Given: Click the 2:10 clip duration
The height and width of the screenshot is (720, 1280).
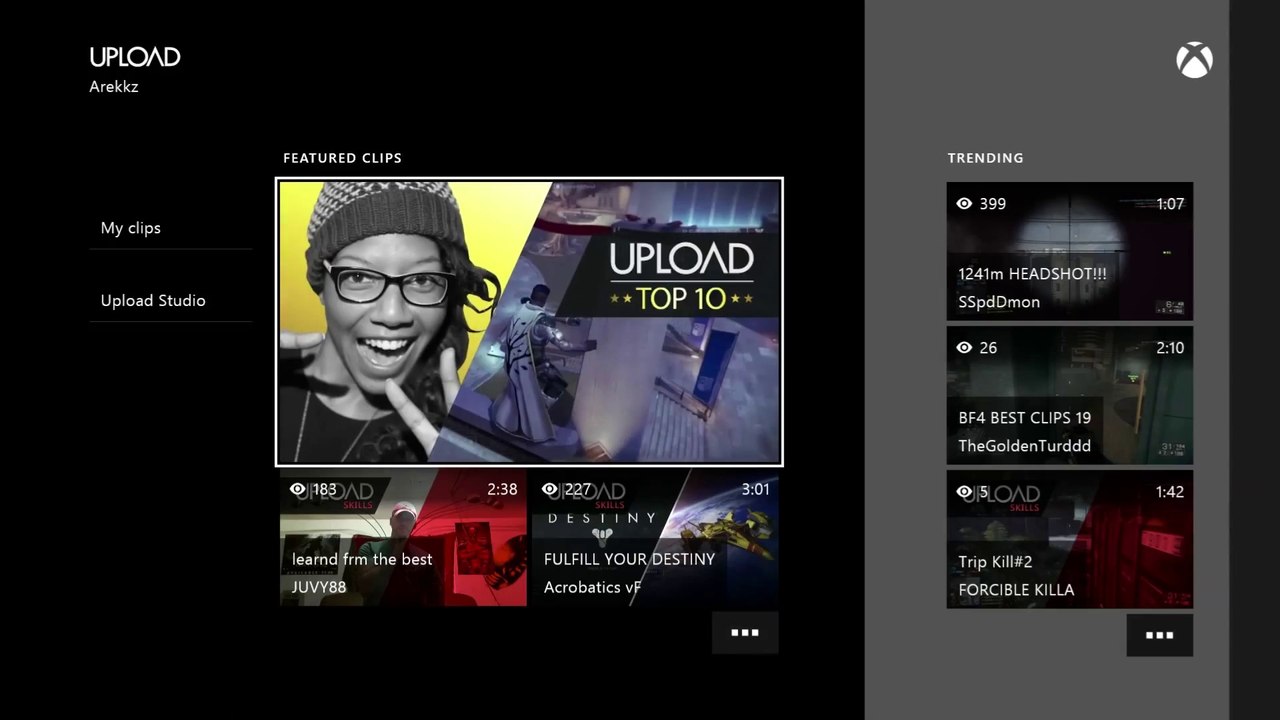Looking at the screenshot, I should pyautogui.click(x=1170, y=348).
